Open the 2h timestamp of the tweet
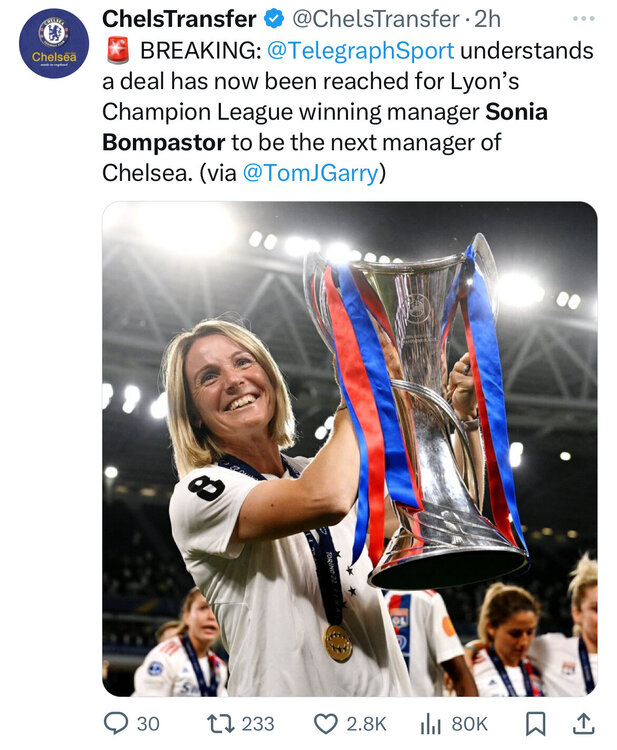The width and height of the screenshot is (617, 750). click(487, 19)
